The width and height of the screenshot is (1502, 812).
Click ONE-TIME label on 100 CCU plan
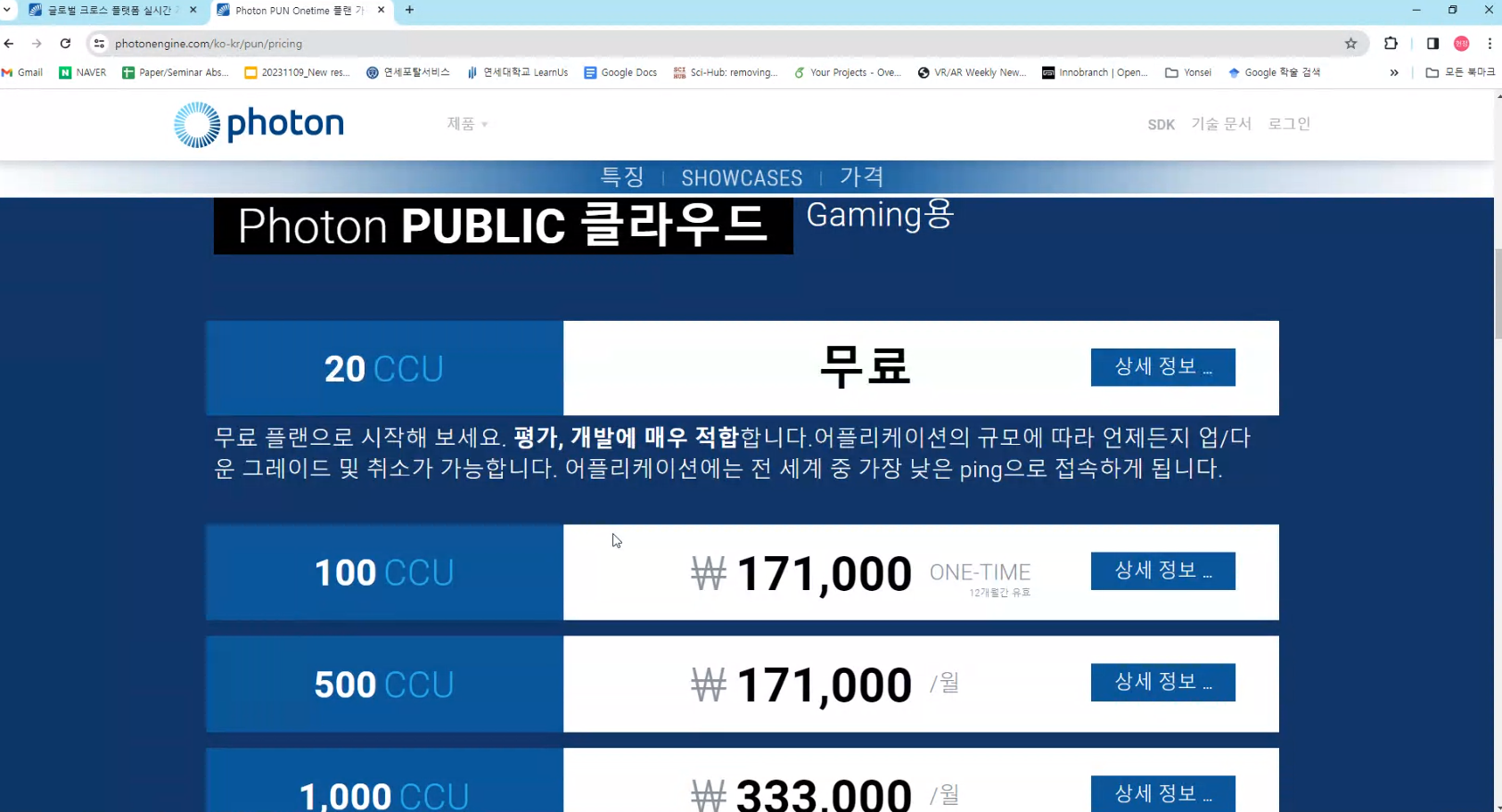980,572
